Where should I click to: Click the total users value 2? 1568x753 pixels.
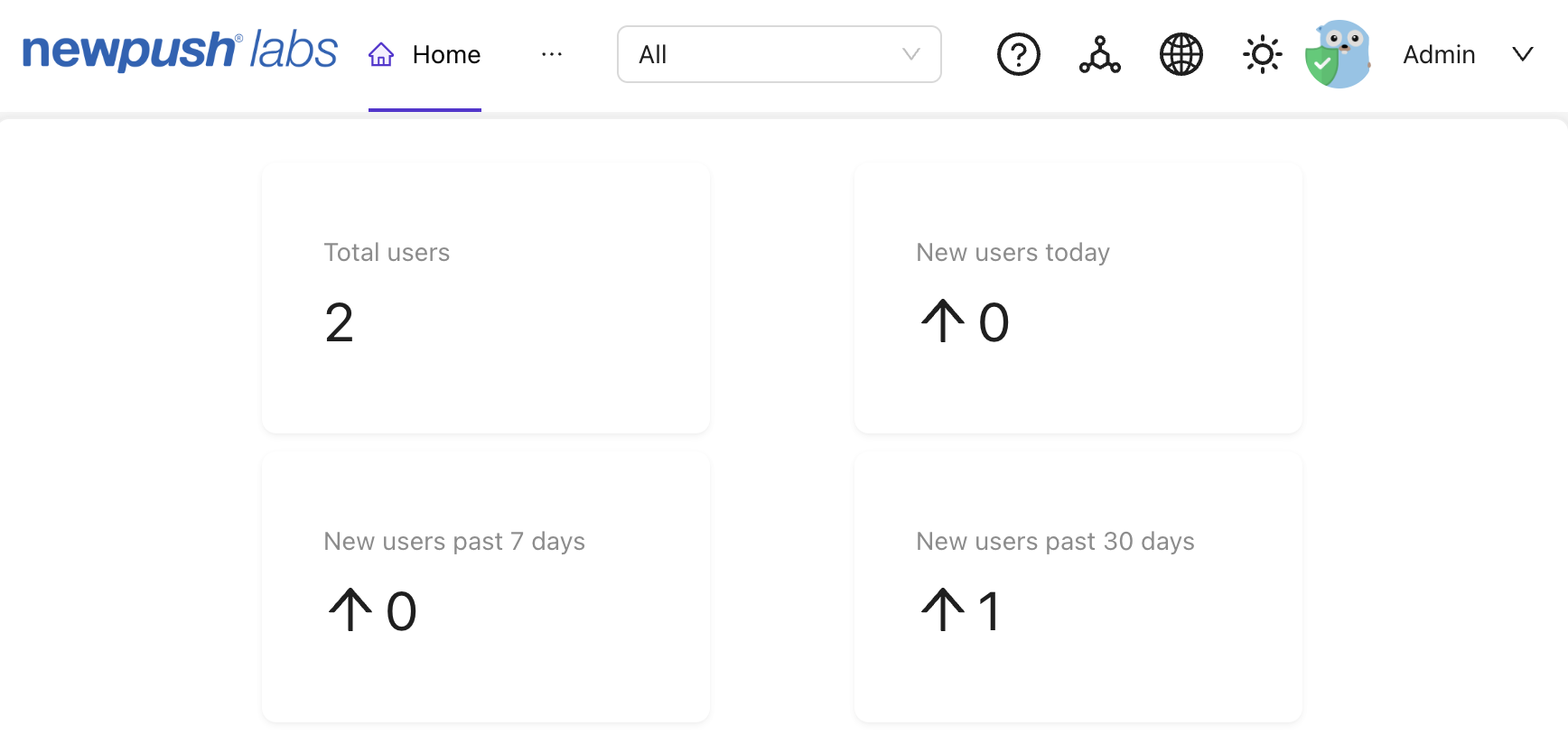tap(340, 322)
